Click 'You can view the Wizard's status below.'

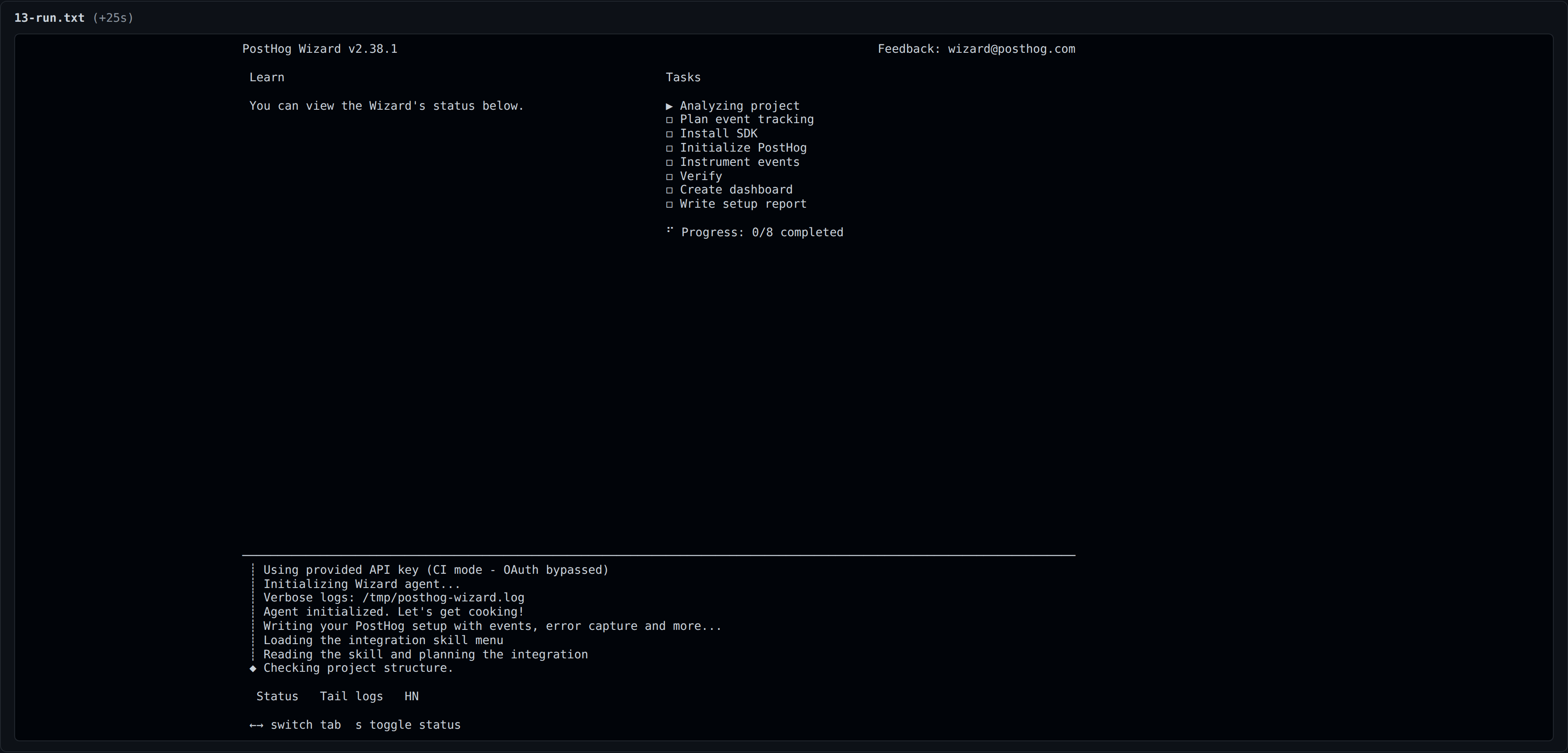pos(387,106)
